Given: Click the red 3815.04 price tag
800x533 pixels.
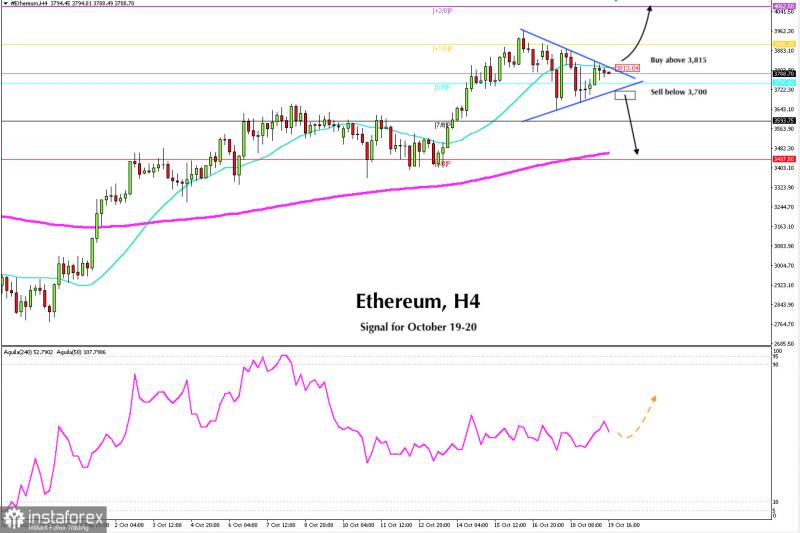Looking at the screenshot, I should [628, 67].
